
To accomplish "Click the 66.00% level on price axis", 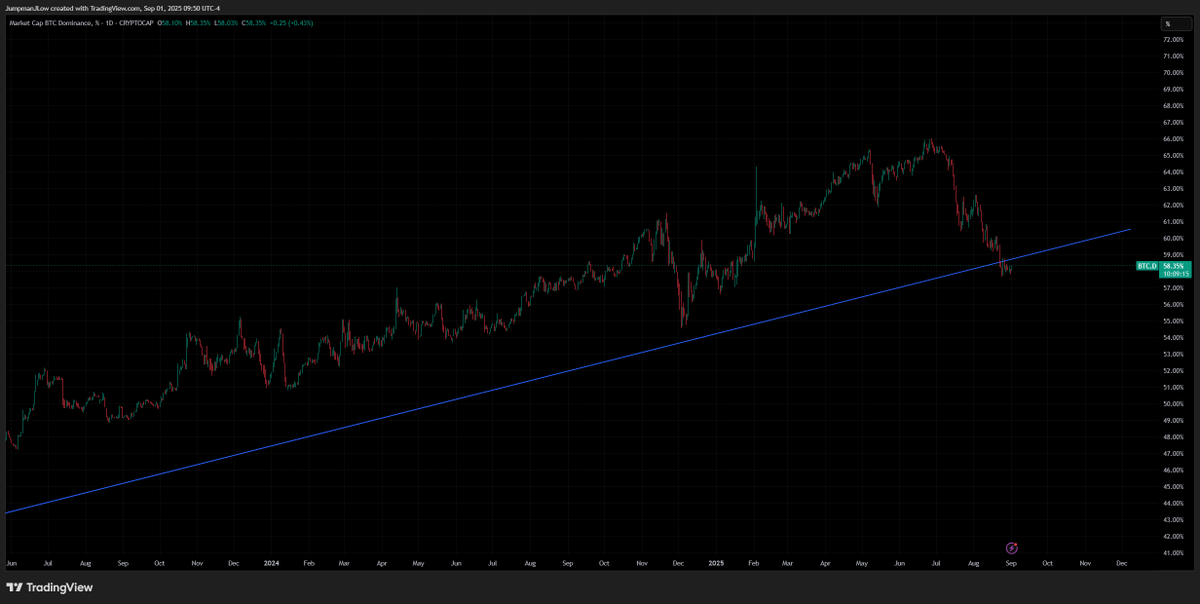I will click(x=1174, y=139).
